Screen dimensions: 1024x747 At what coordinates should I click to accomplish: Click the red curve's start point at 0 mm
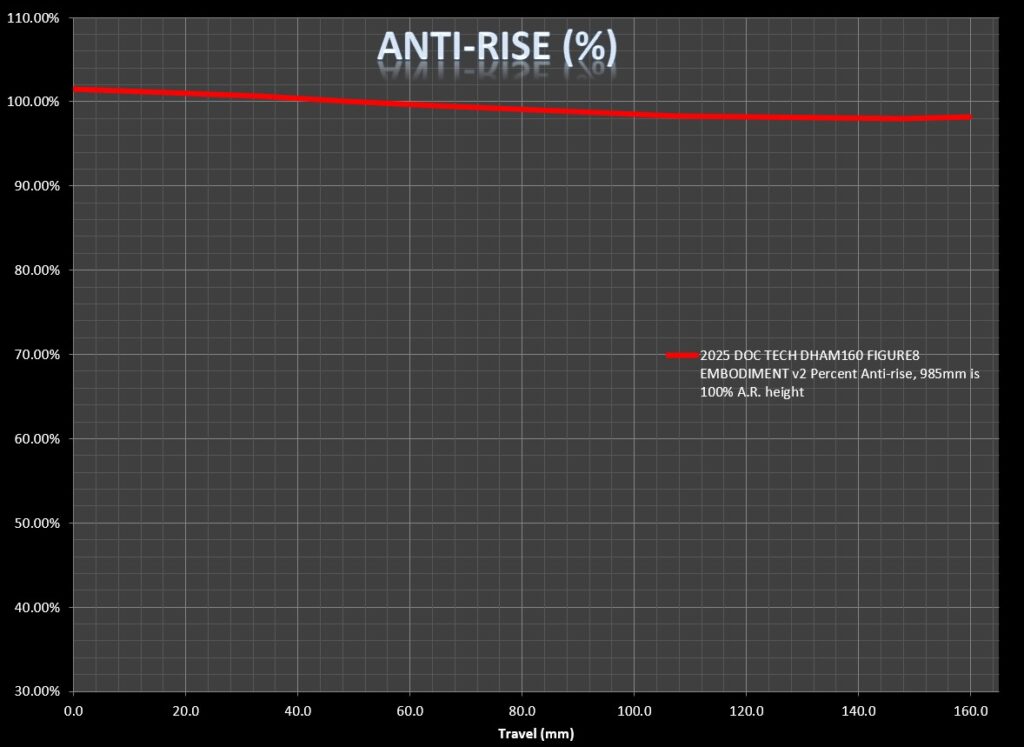coord(75,90)
